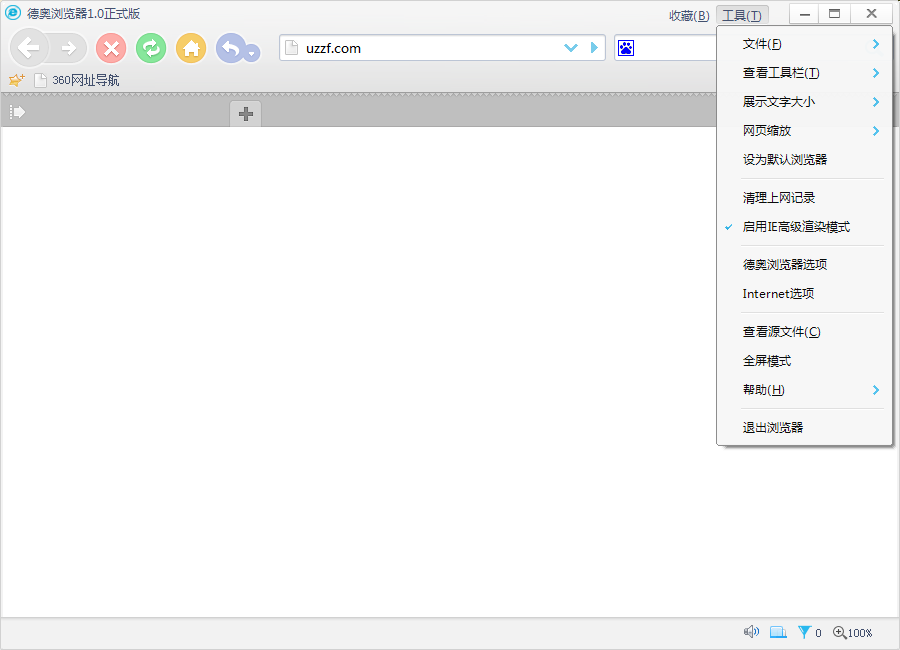Click the ad filter funnel icon
Image resolution: width=900 pixels, height=650 pixels.
[804, 632]
